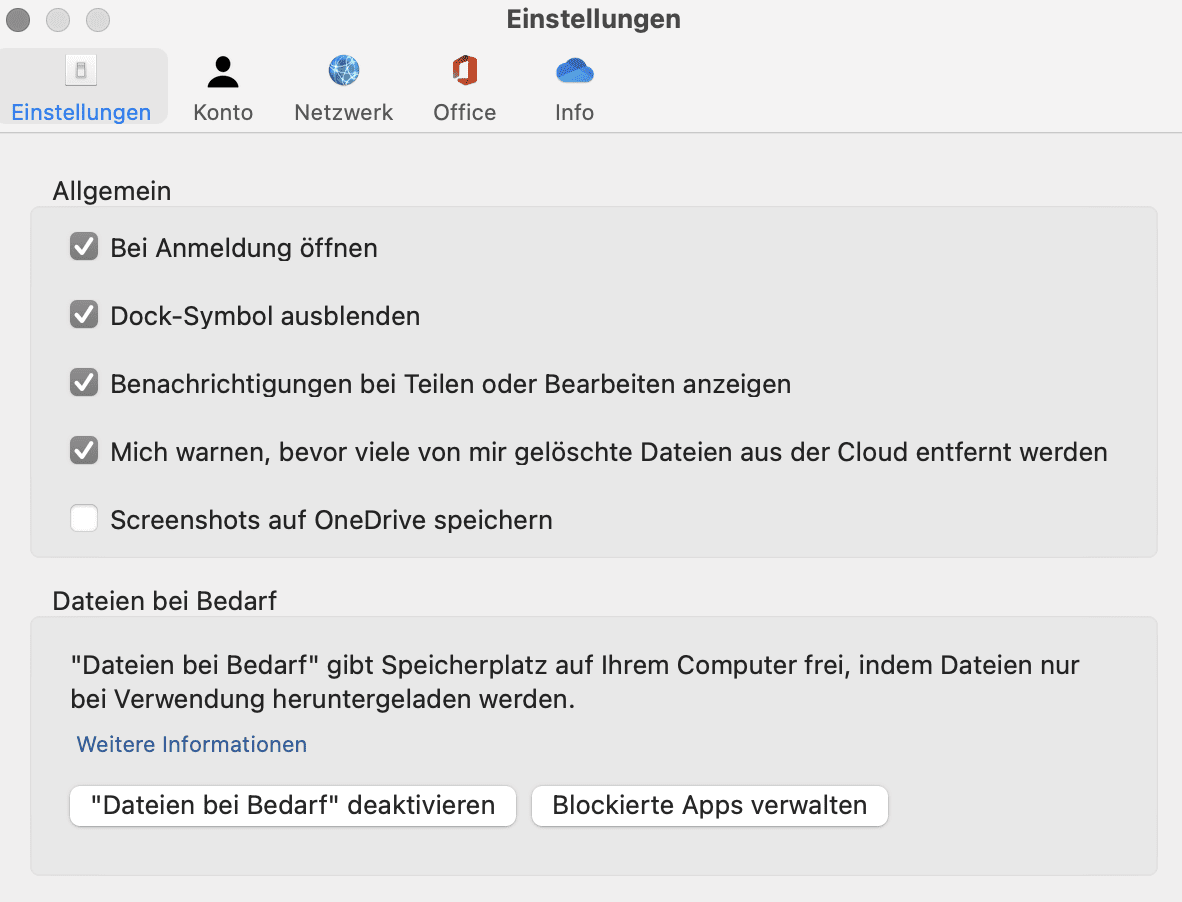Disable Benachrichtigungen bei Teilen oder Bearbeiten
The width and height of the screenshot is (1182, 902).
pos(84,383)
